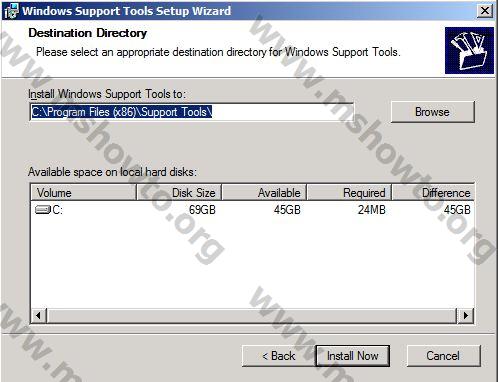The height and width of the screenshot is (382, 498).
Task: Click the 45GB available value
Action: tap(287, 210)
